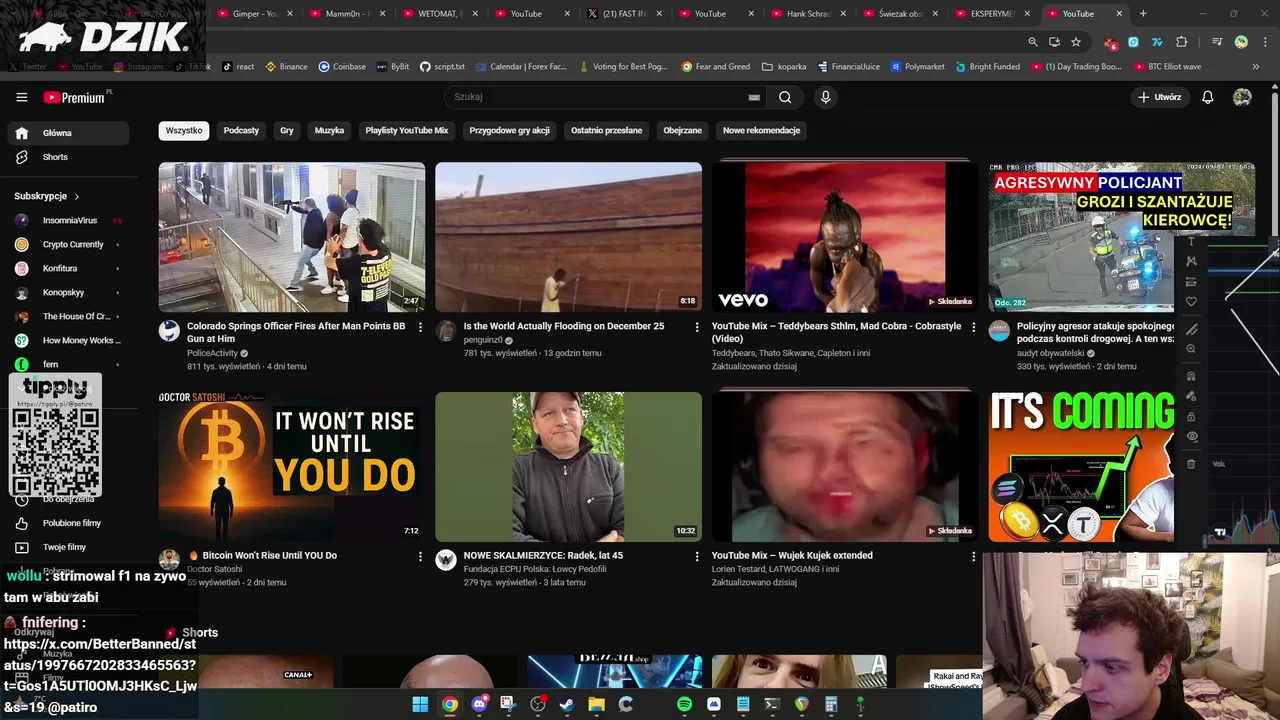This screenshot has height=720, width=1280.
Task: Switch to the Gimper browser tab
Action: (254, 14)
